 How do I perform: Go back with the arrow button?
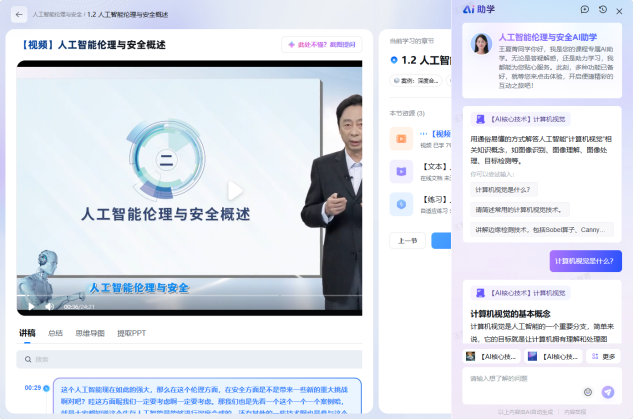point(19,15)
